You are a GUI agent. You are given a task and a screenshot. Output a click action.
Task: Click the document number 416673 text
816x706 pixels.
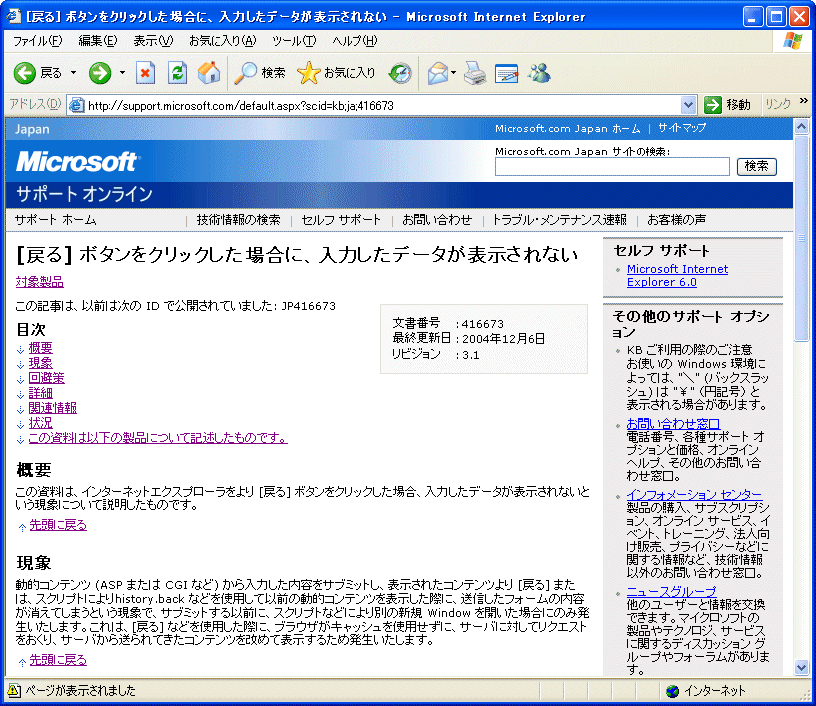point(482,324)
